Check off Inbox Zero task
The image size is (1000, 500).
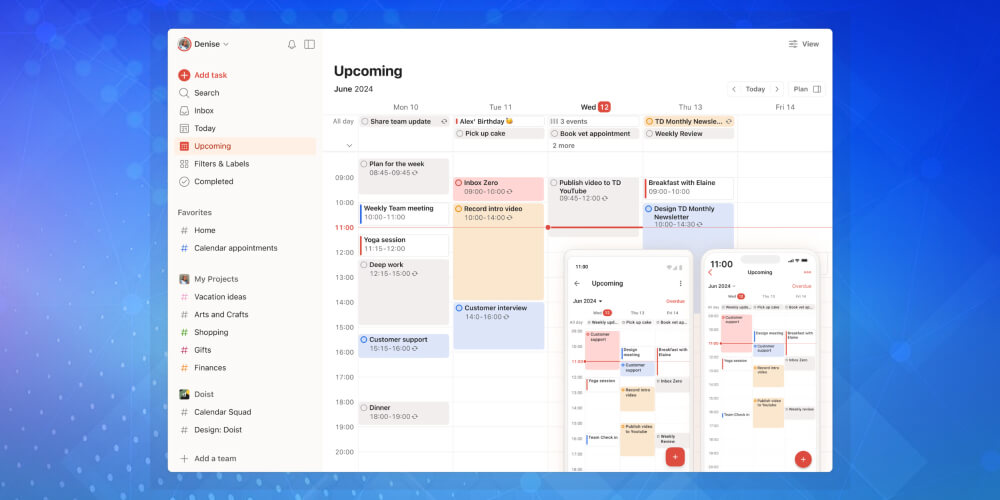pyautogui.click(x=459, y=183)
